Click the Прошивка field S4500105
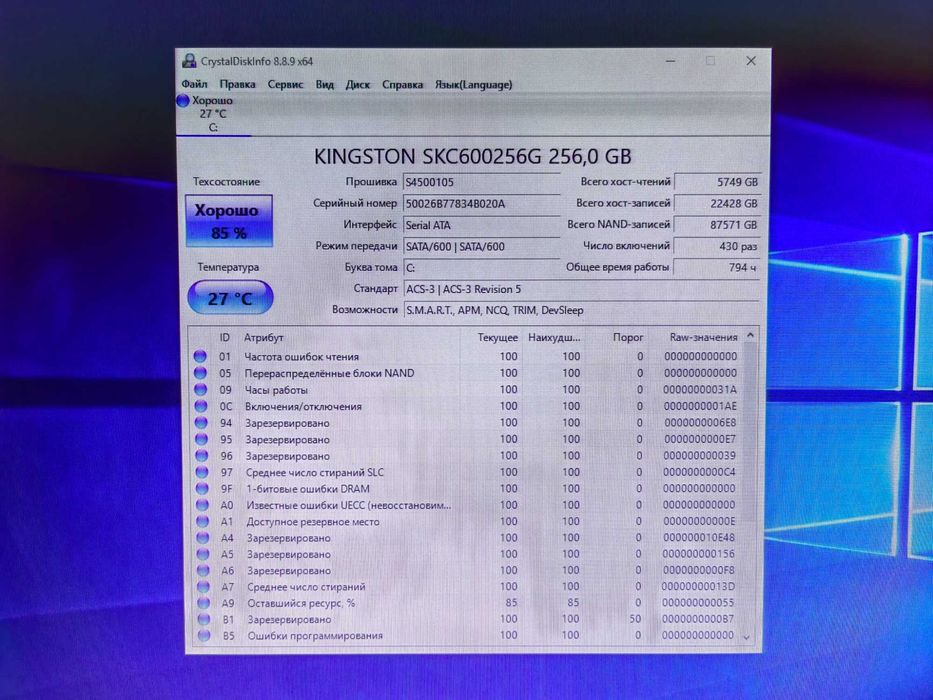Screen dimensions: 933x700 [481, 182]
